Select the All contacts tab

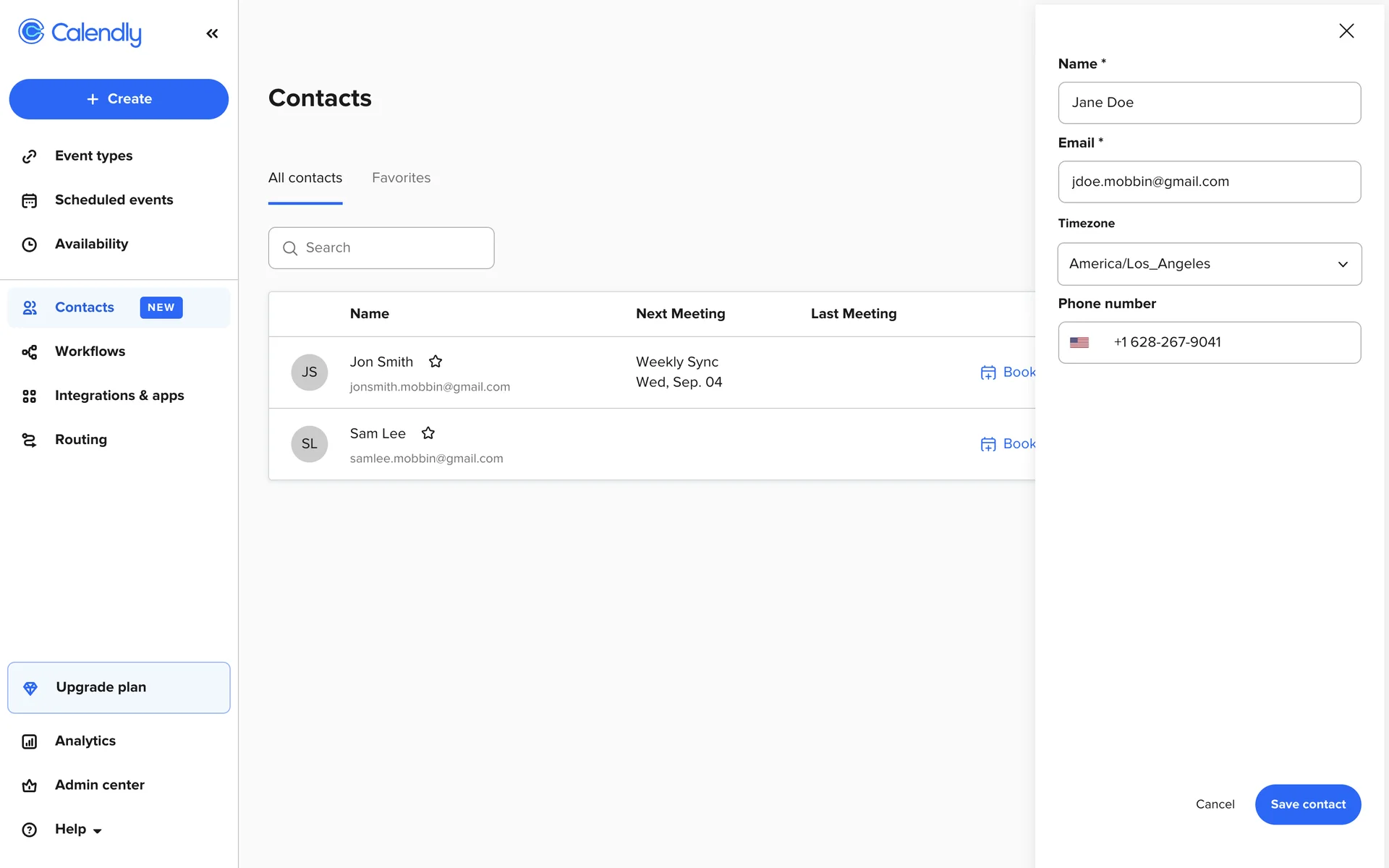click(x=305, y=178)
